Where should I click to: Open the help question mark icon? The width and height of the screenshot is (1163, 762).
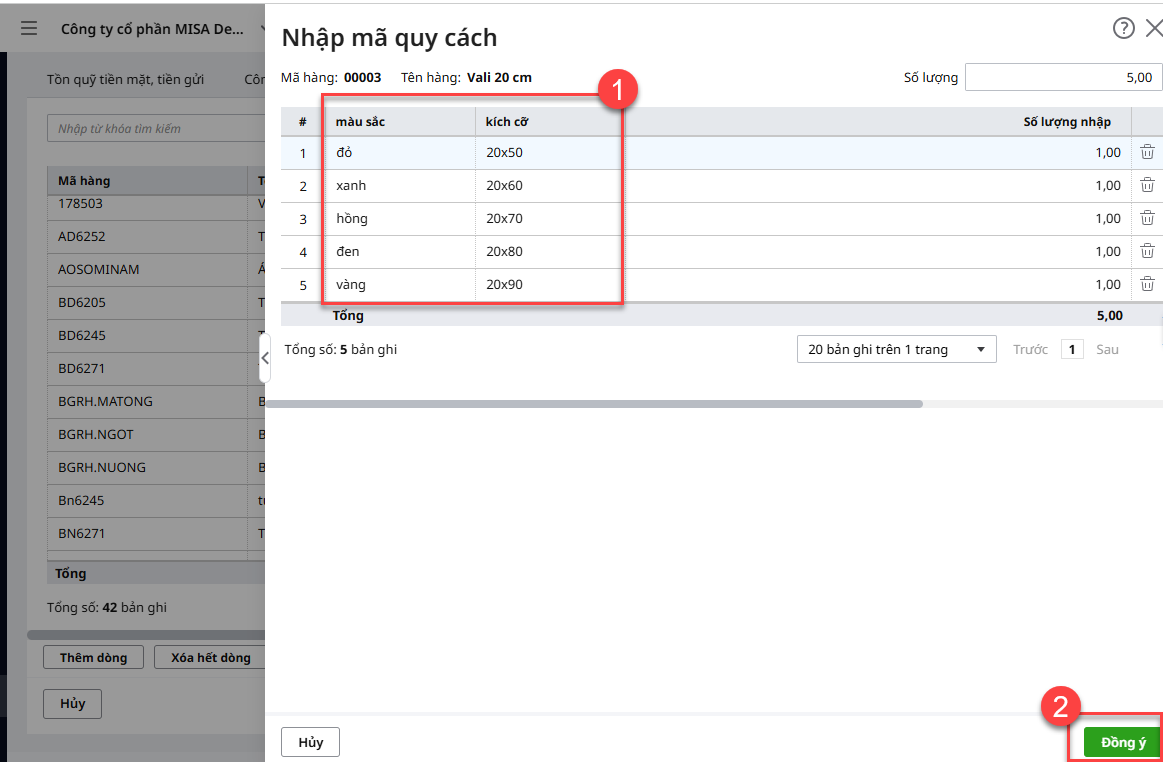pyautogui.click(x=1123, y=28)
